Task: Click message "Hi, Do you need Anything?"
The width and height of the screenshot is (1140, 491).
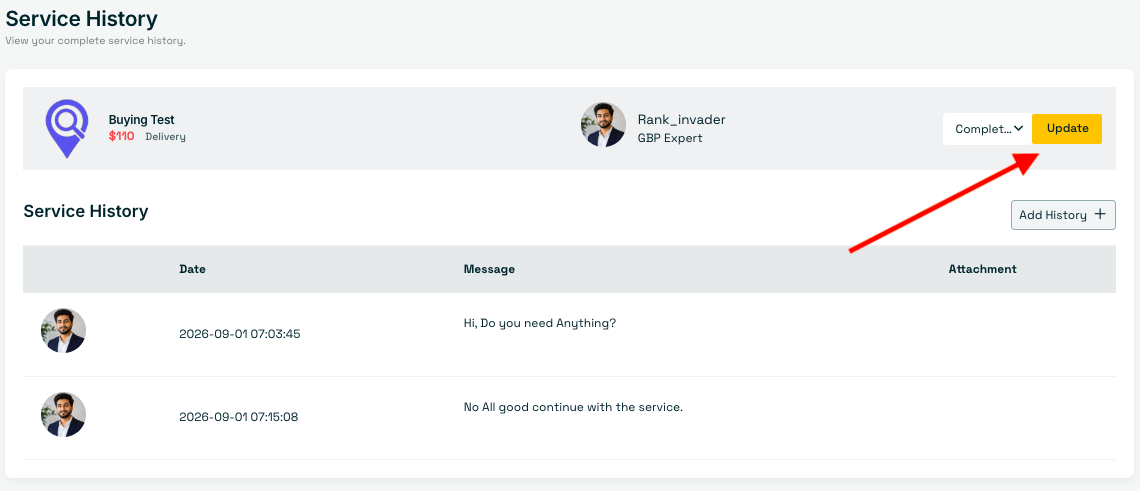Action: [539, 323]
